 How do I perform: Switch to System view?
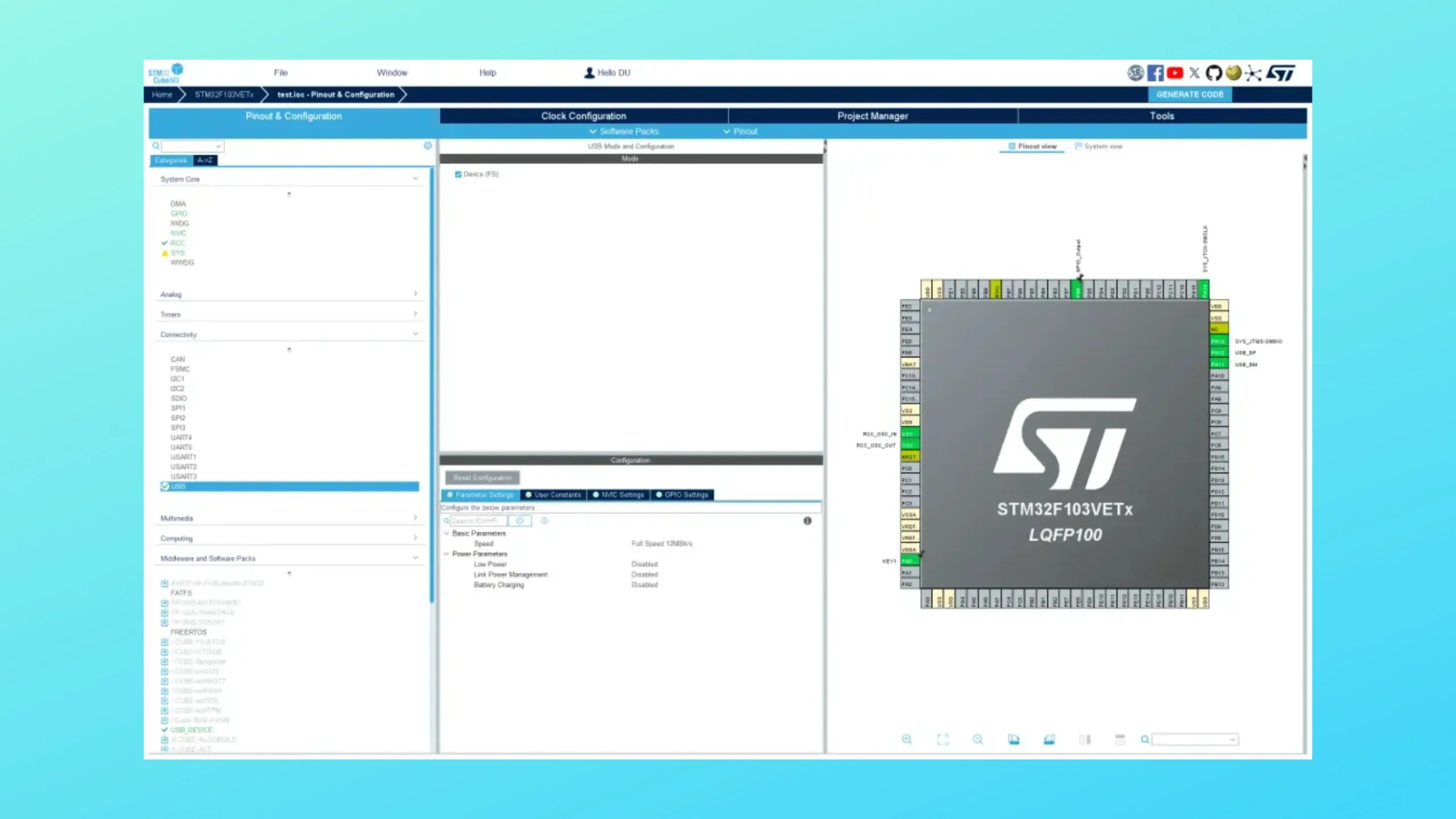(x=1098, y=147)
